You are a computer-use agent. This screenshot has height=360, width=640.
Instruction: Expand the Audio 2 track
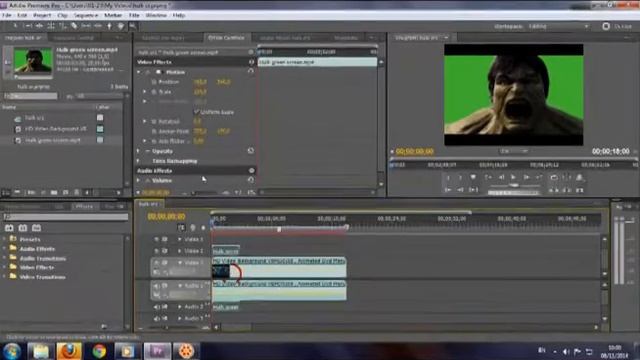[180, 307]
